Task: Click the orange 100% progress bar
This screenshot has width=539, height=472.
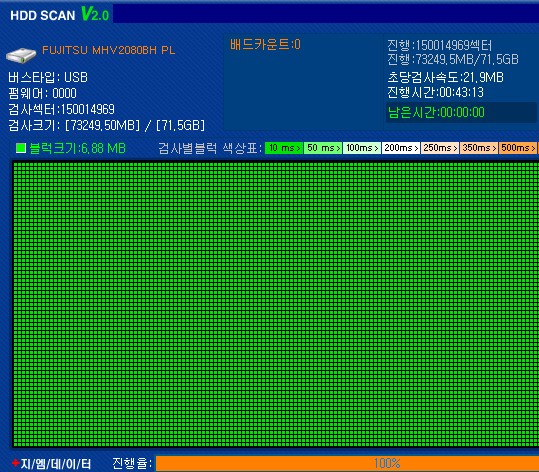Action: point(347,463)
